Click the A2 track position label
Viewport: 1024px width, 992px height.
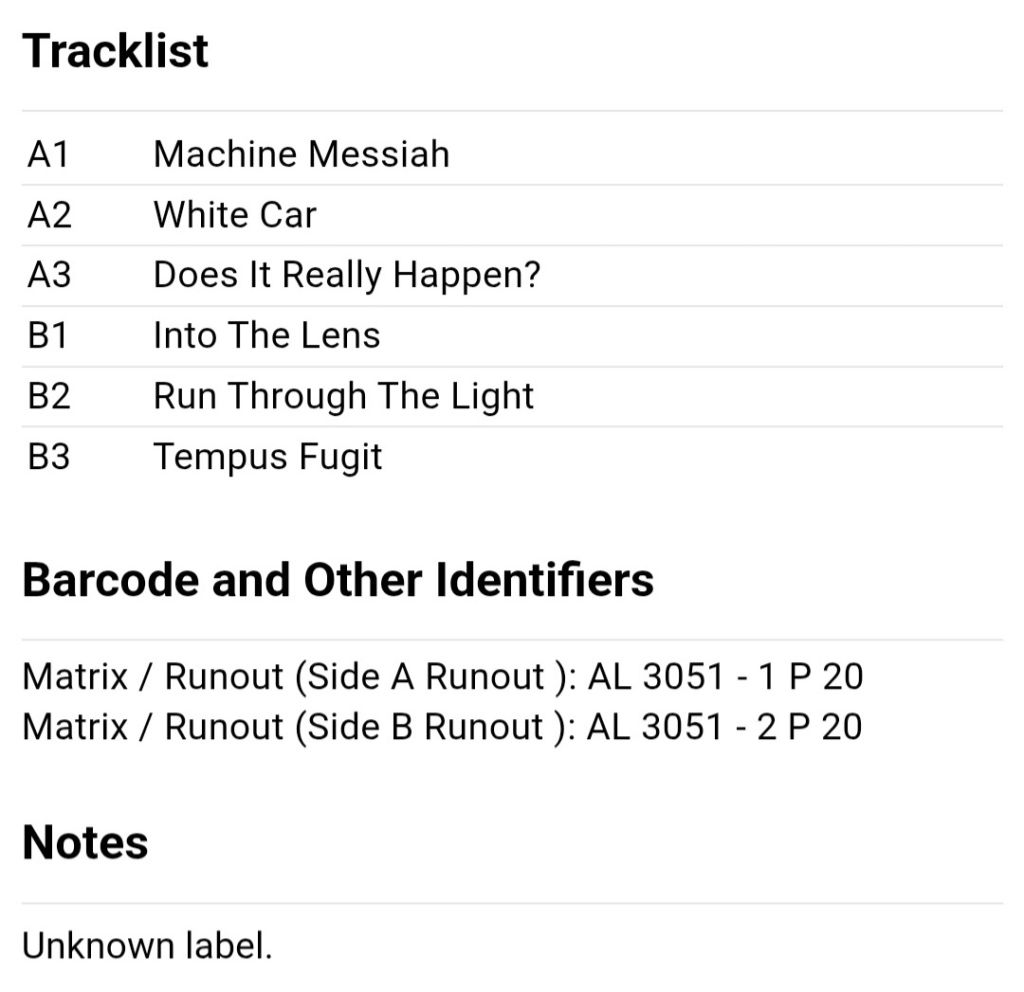[49, 214]
